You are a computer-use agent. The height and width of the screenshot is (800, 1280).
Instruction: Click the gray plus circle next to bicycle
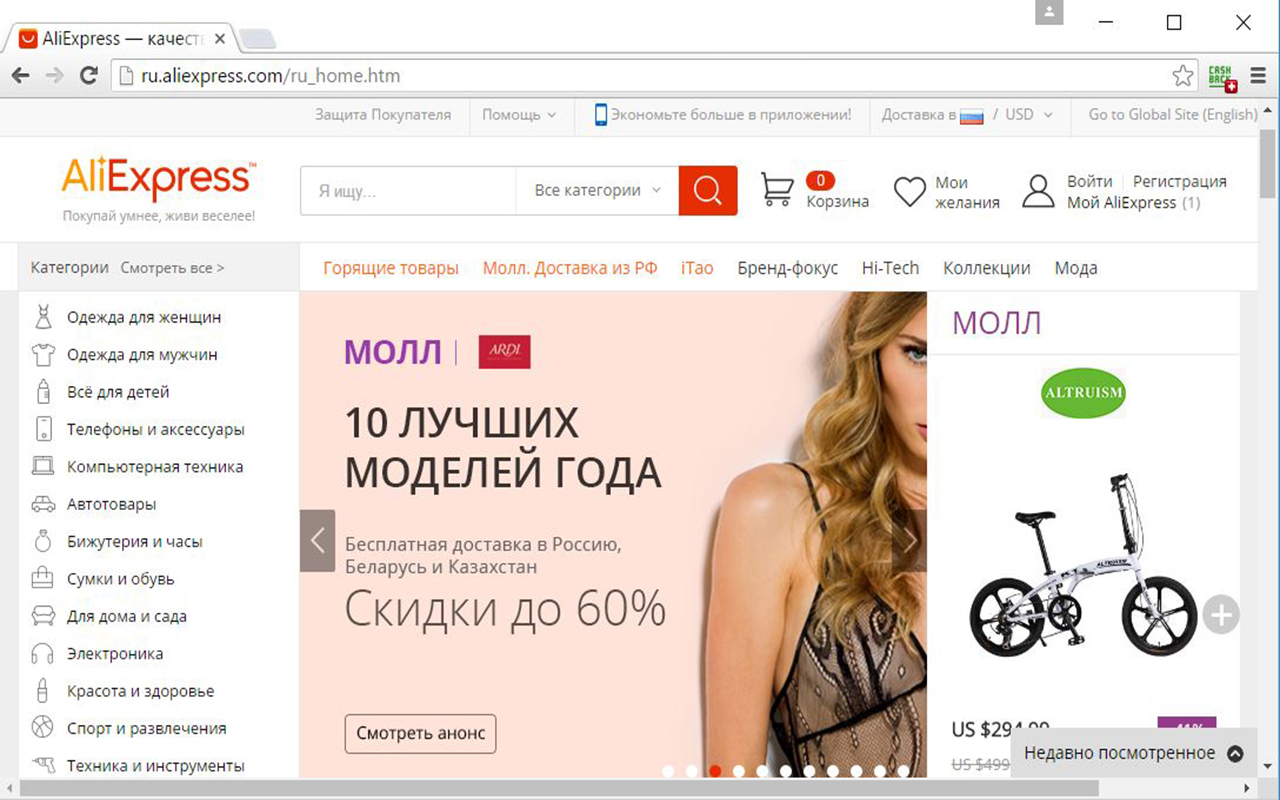(1221, 614)
